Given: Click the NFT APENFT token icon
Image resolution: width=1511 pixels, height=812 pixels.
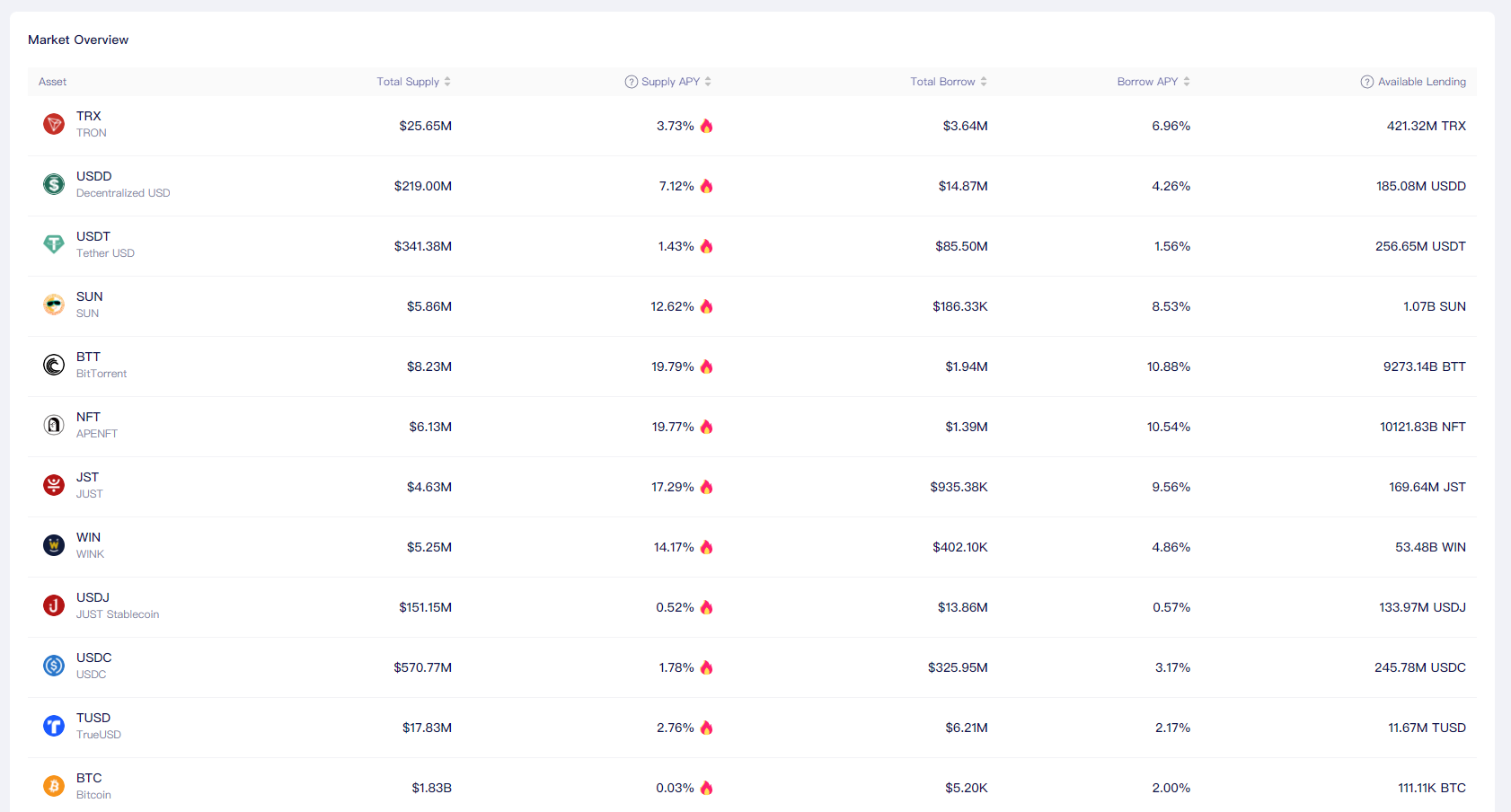Looking at the screenshot, I should pos(54,425).
